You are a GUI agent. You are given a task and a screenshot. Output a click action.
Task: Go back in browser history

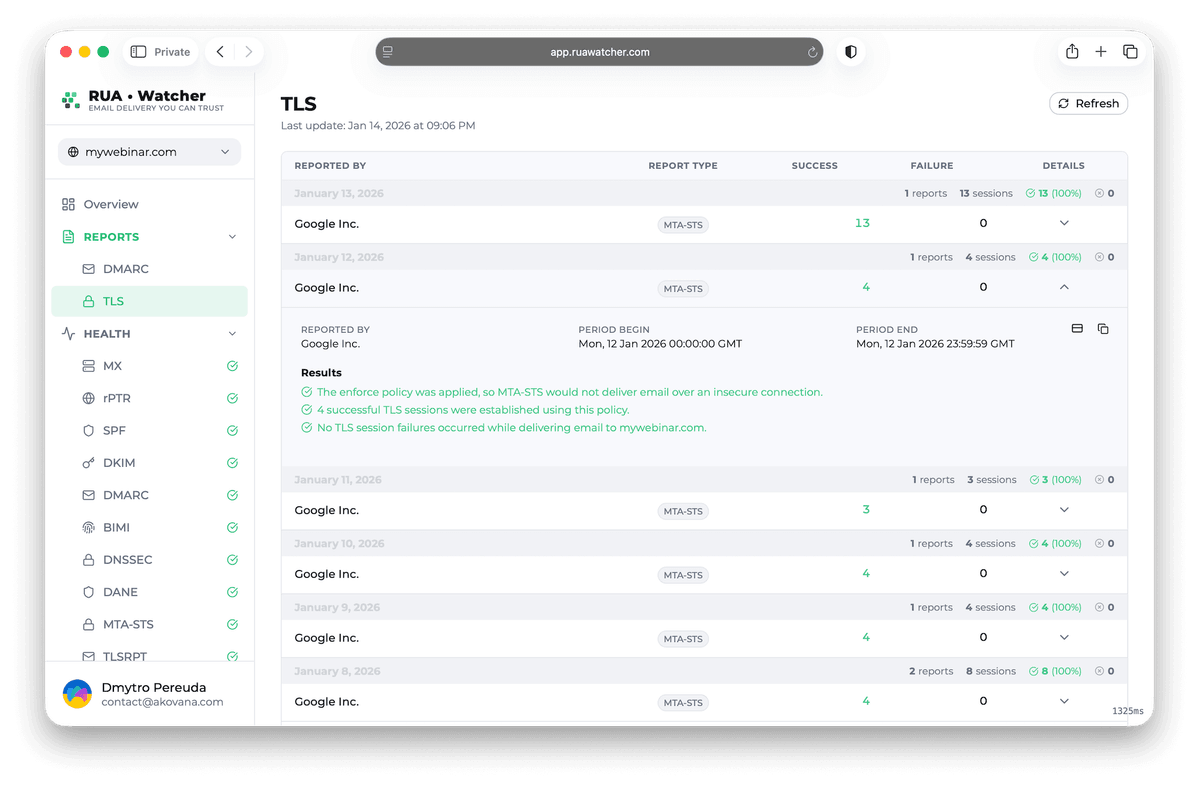coord(220,52)
